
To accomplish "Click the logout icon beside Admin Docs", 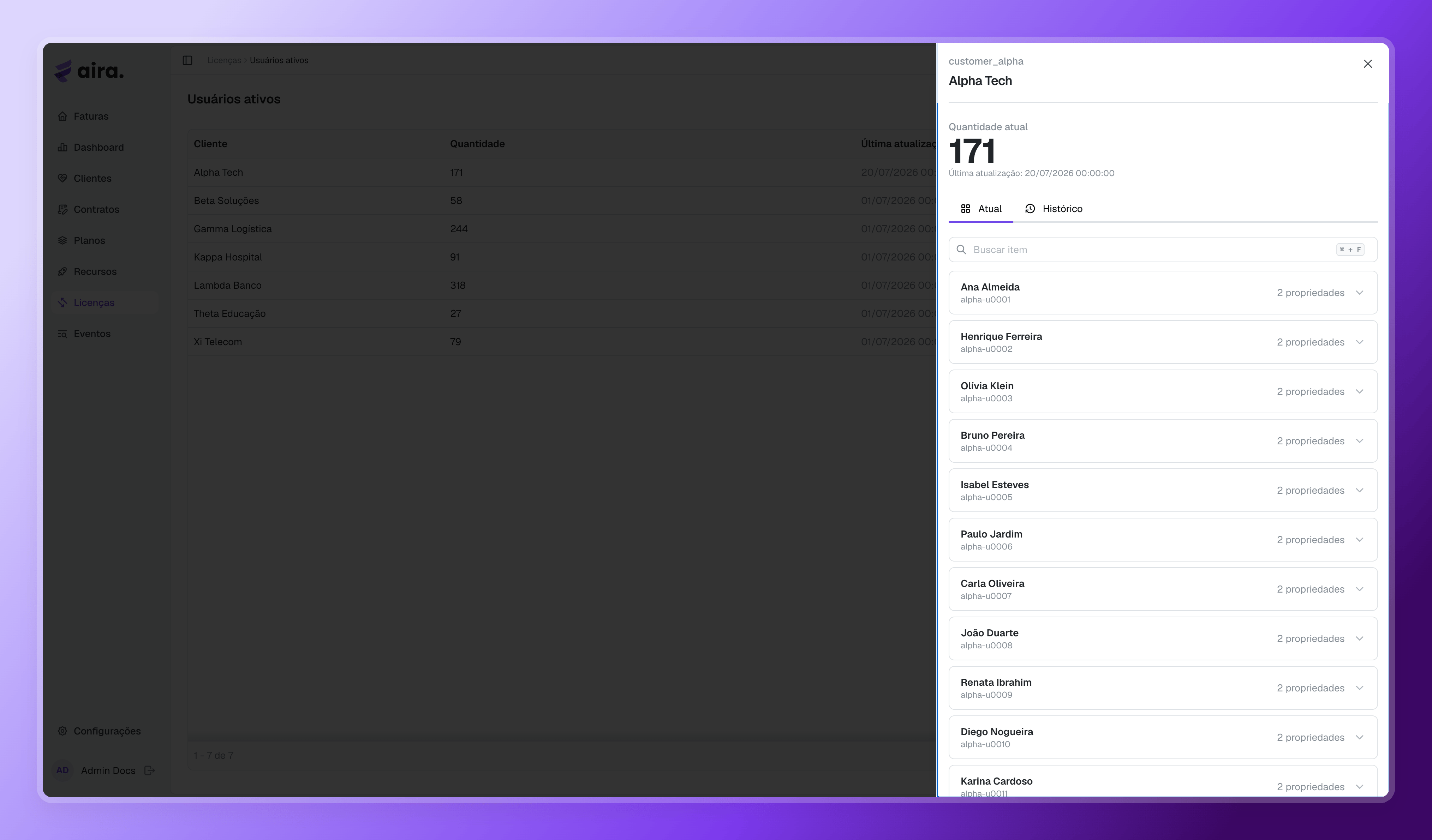I will coord(149,771).
